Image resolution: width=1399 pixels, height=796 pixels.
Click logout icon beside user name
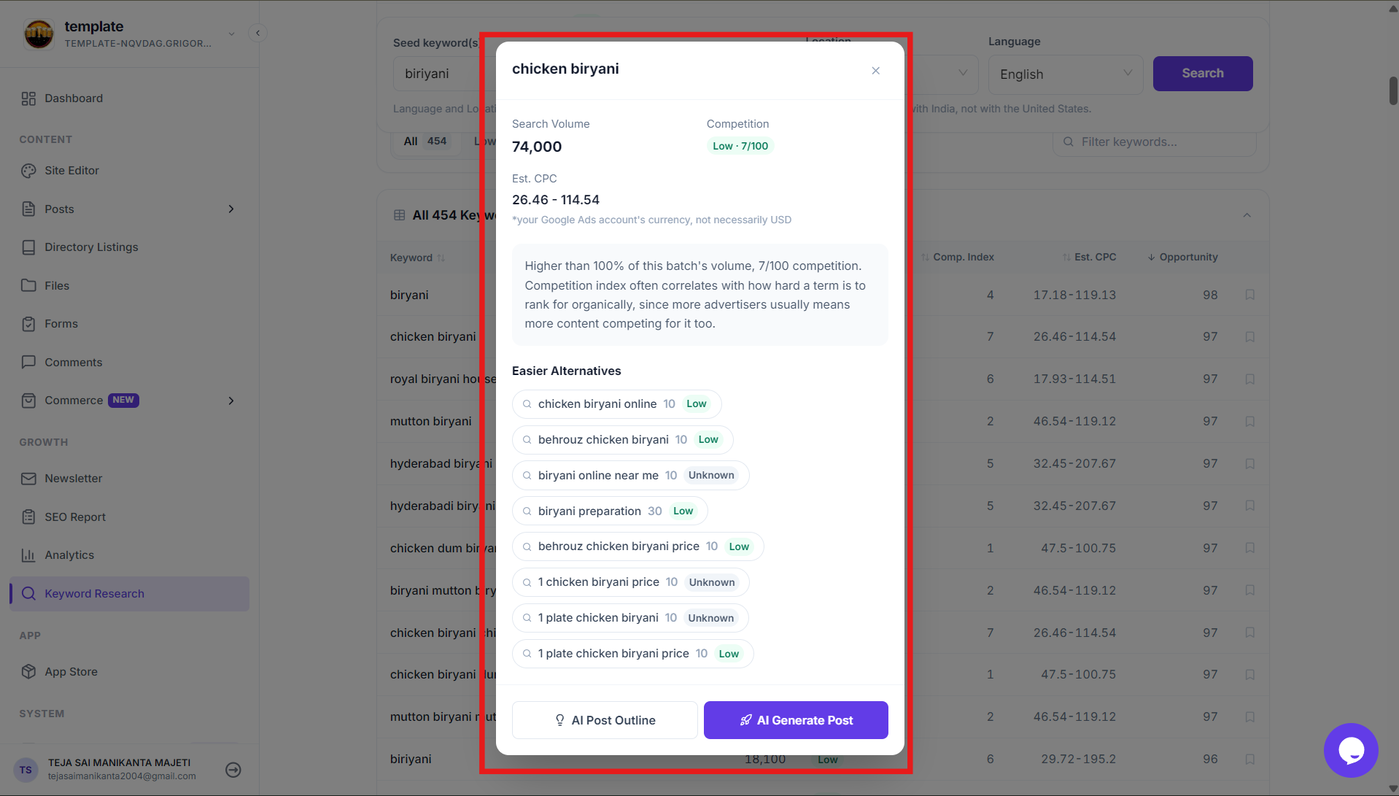pos(233,770)
